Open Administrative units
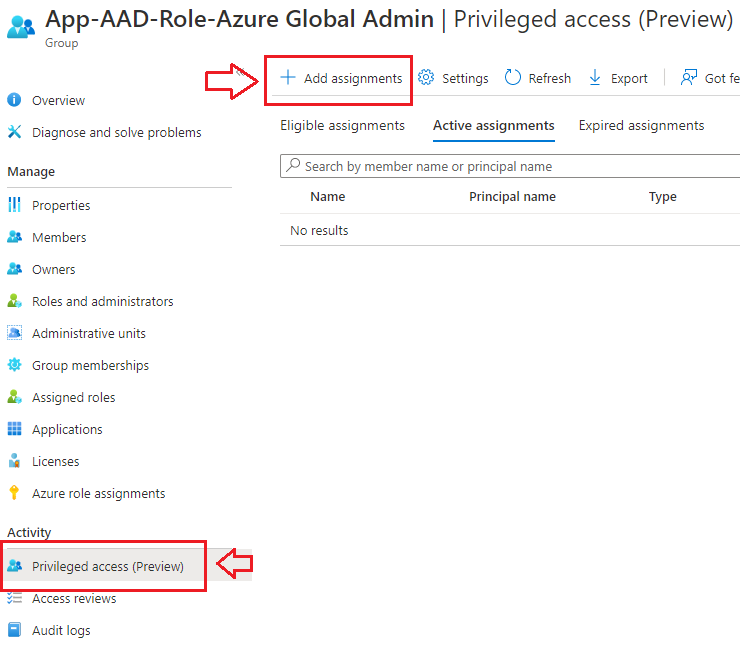 coord(89,333)
